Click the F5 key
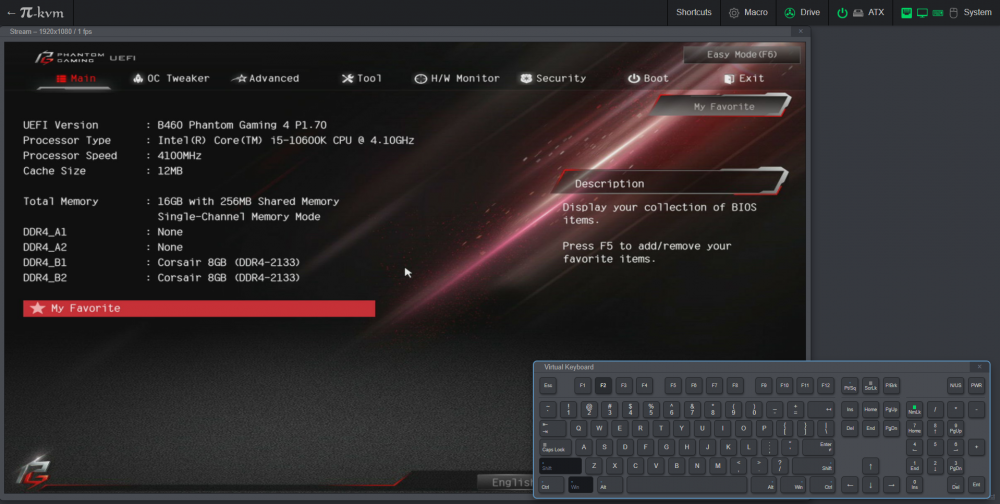Viewport: 1000px width, 504px height. (673, 385)
